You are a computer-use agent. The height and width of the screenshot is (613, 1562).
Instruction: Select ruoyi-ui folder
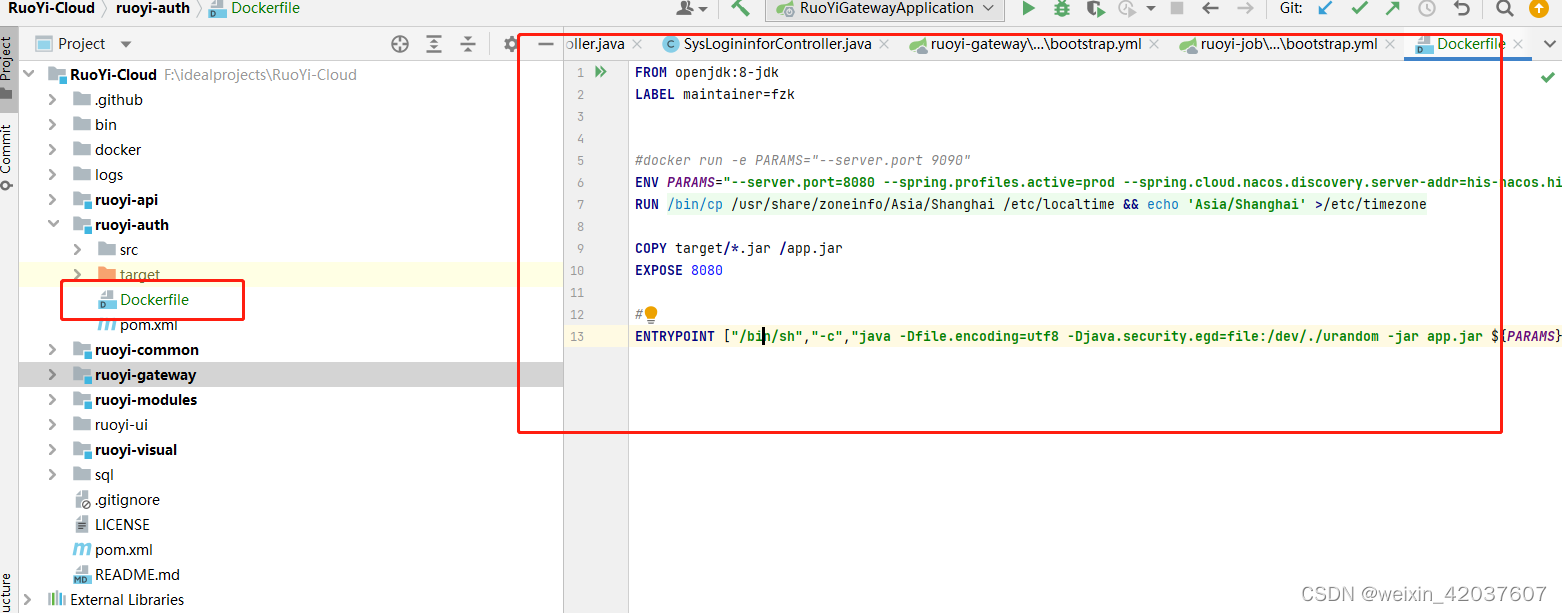[121, 425]
